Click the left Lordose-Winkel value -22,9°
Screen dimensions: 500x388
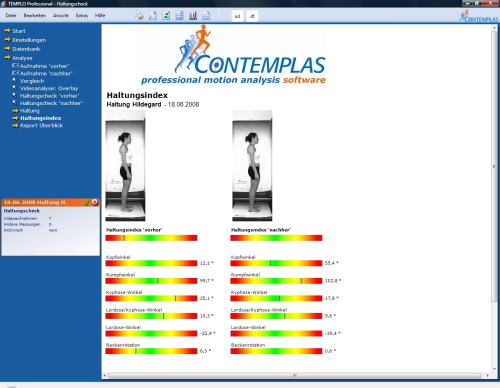[208, 333]
